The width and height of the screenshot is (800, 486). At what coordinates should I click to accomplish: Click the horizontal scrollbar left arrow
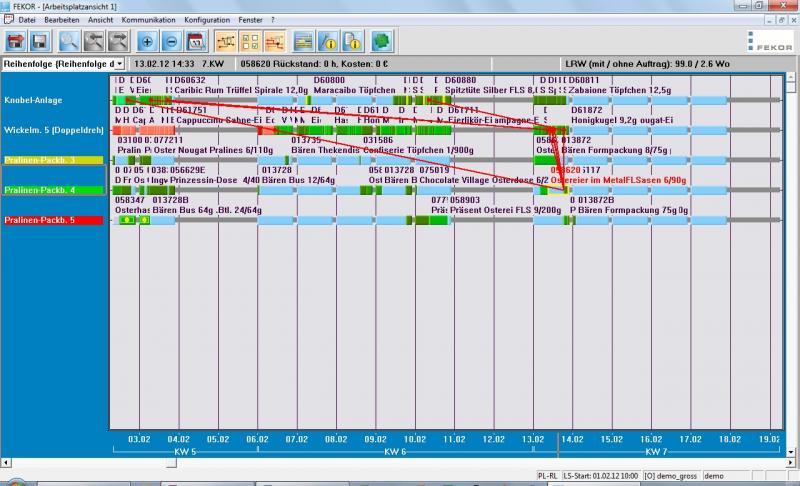pos(6,463)
